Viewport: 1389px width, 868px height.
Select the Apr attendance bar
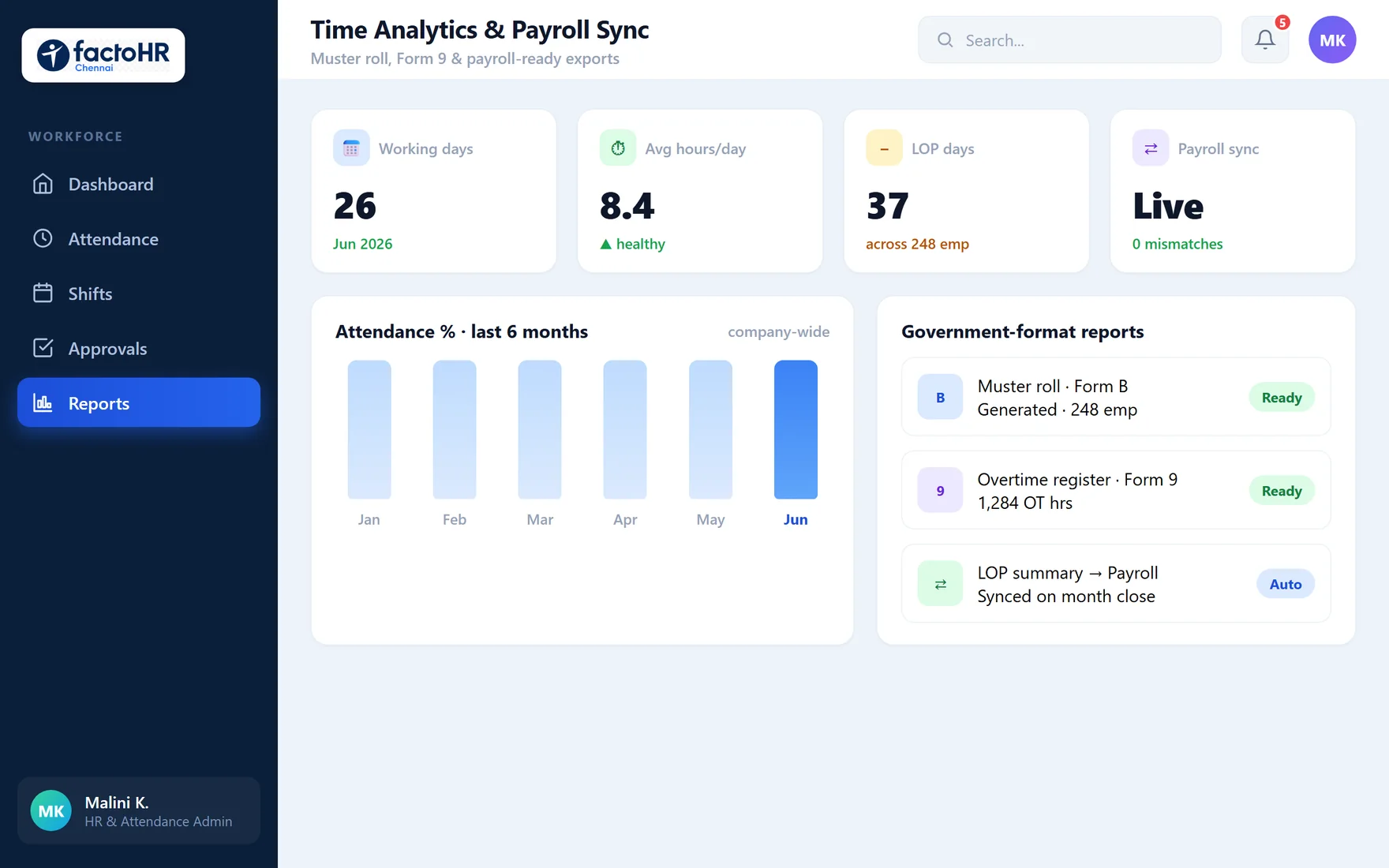click(625, 429)
